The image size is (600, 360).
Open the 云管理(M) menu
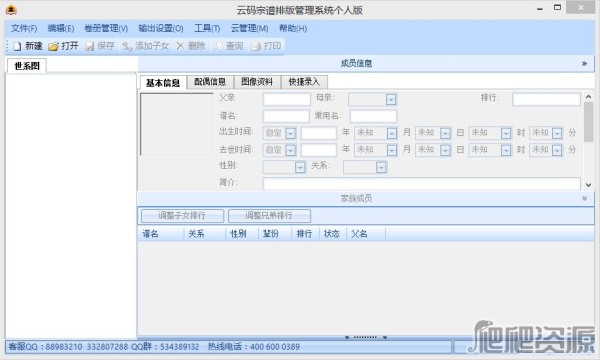pyautogui.click(x=249, y=28)
